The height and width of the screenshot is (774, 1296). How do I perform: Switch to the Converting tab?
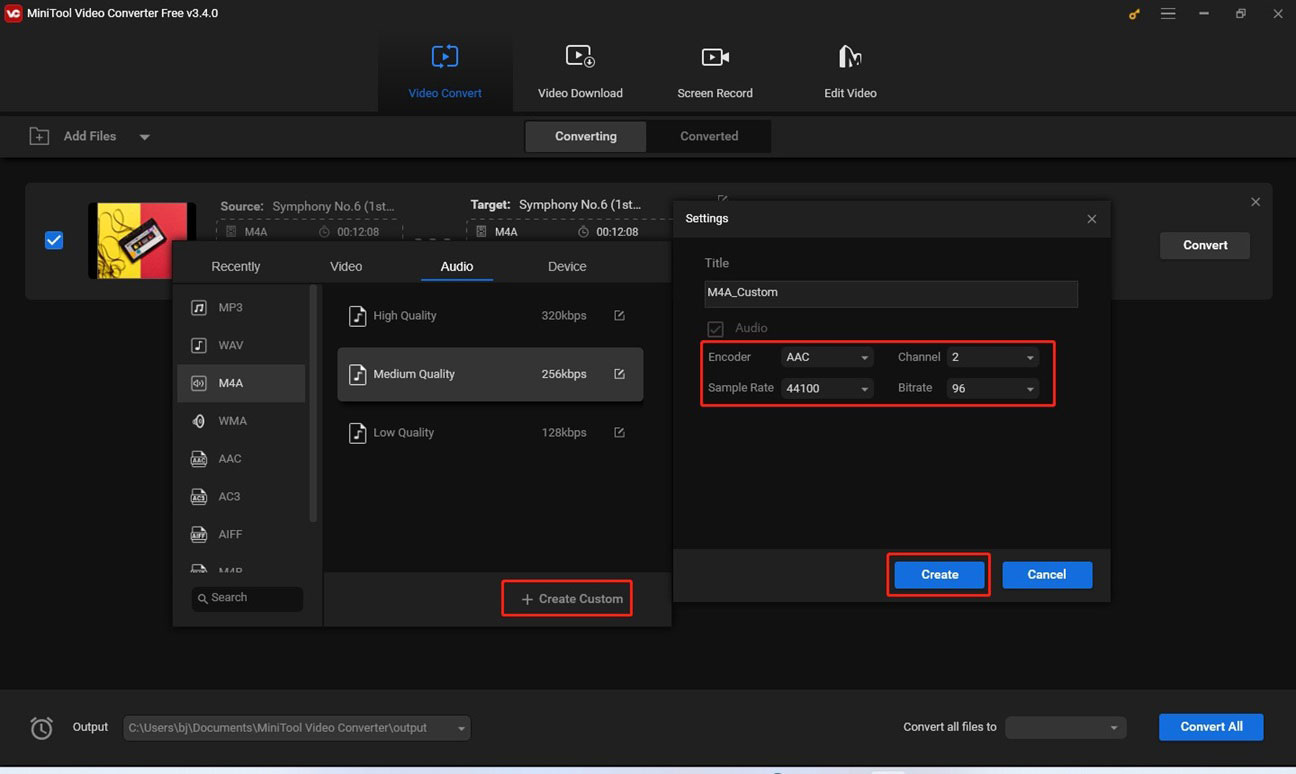pos(586,136)
